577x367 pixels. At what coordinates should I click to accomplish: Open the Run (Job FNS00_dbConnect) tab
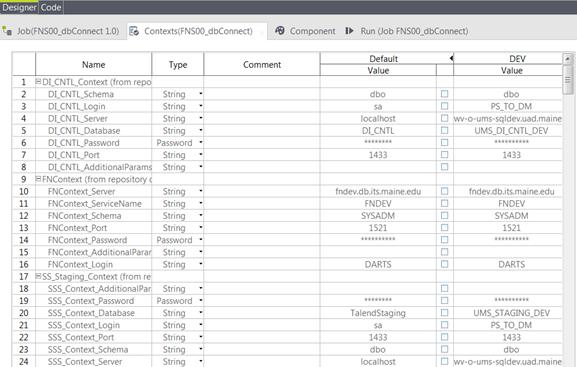[414, 31]
